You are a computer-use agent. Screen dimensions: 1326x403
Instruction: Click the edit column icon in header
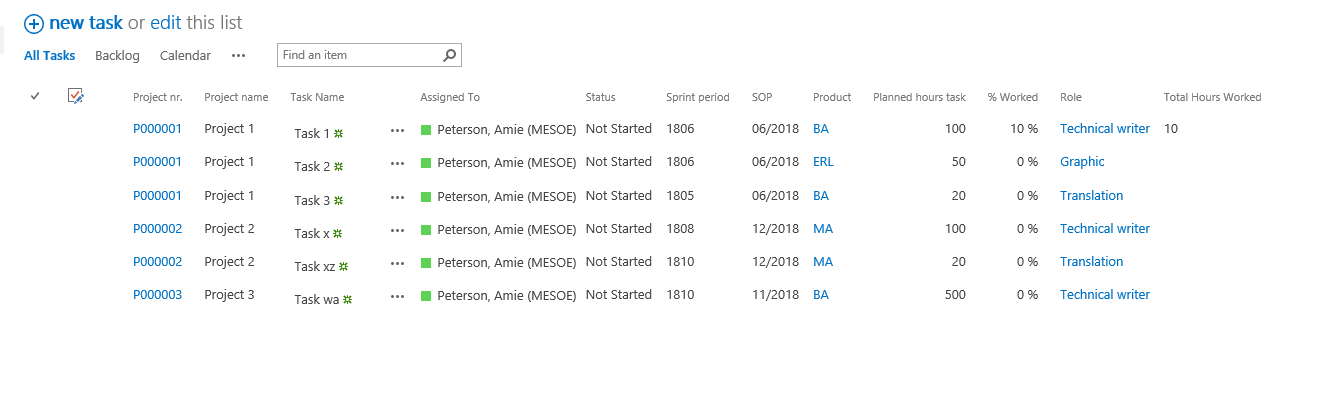(76, 96)
